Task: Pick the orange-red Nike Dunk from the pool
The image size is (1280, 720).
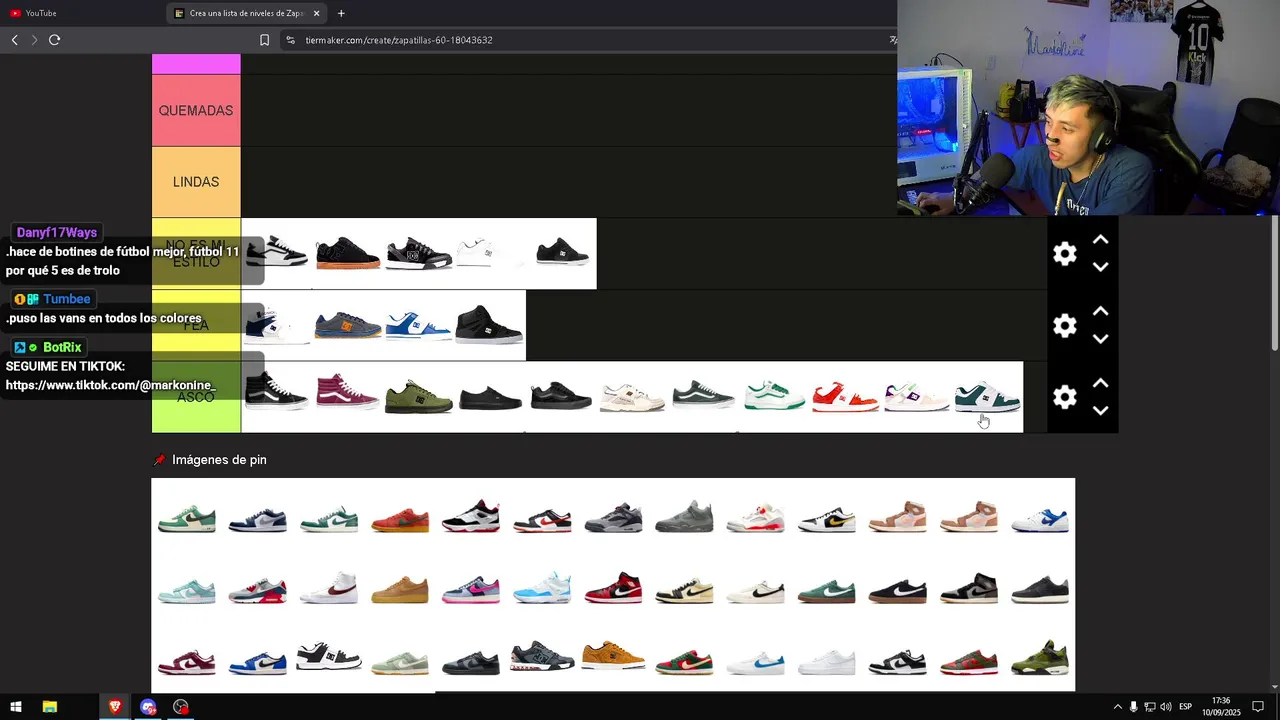Action: pos(400,519)
